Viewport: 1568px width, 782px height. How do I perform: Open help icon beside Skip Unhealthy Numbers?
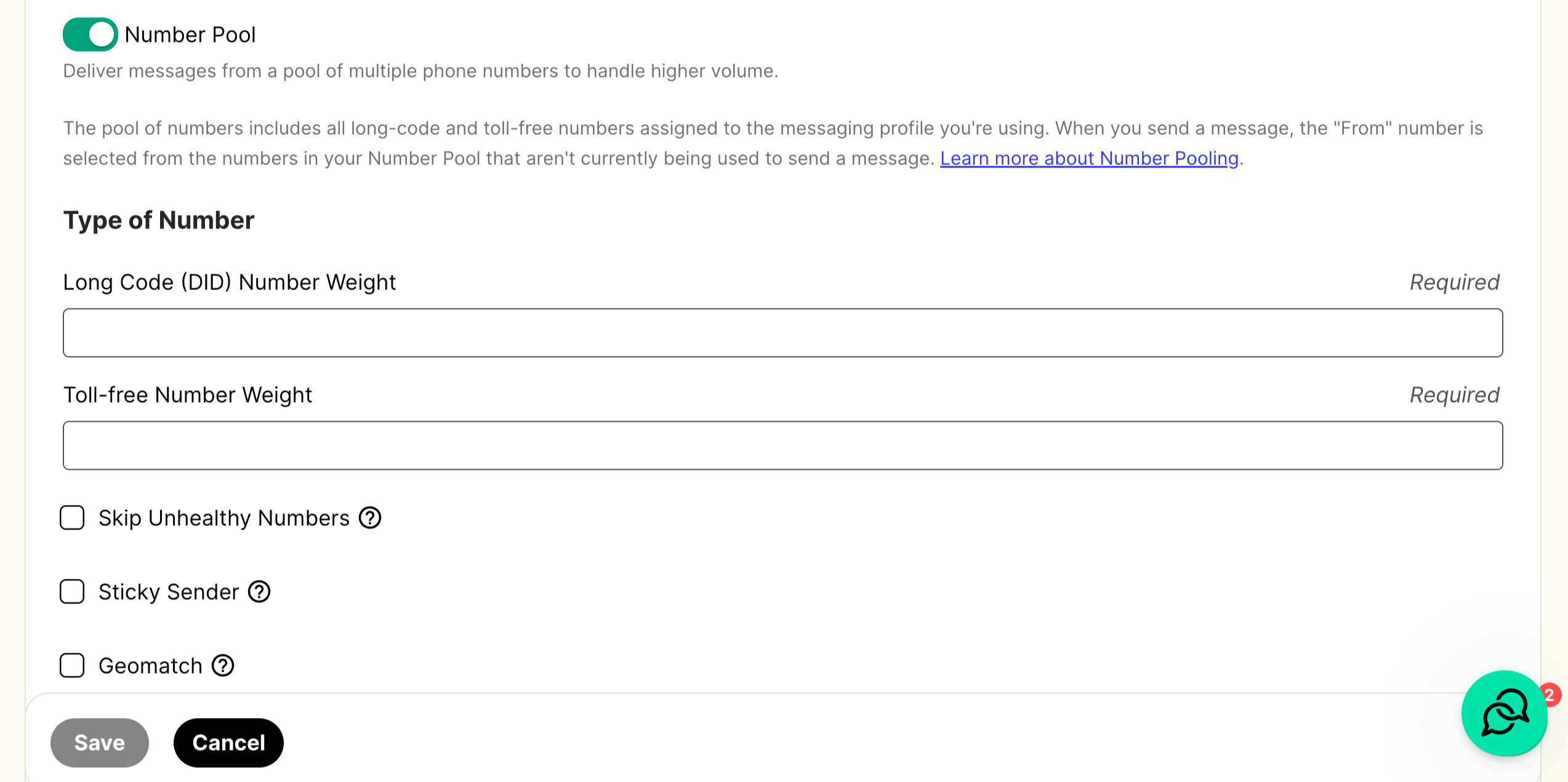pyautogui.click(x=370, y=518)
